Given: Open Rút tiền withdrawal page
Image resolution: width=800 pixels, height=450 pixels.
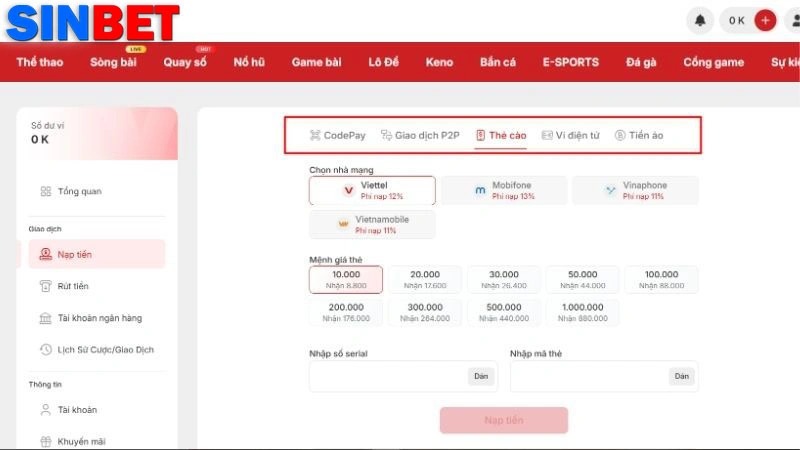Looking at the screenshot, I should pyautogui.click(x=73, y=286).
